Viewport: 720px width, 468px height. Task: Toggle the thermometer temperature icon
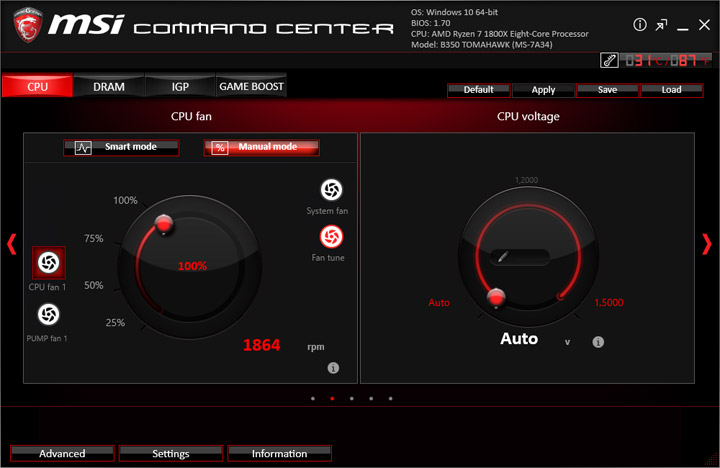click(x=609, y=60)
